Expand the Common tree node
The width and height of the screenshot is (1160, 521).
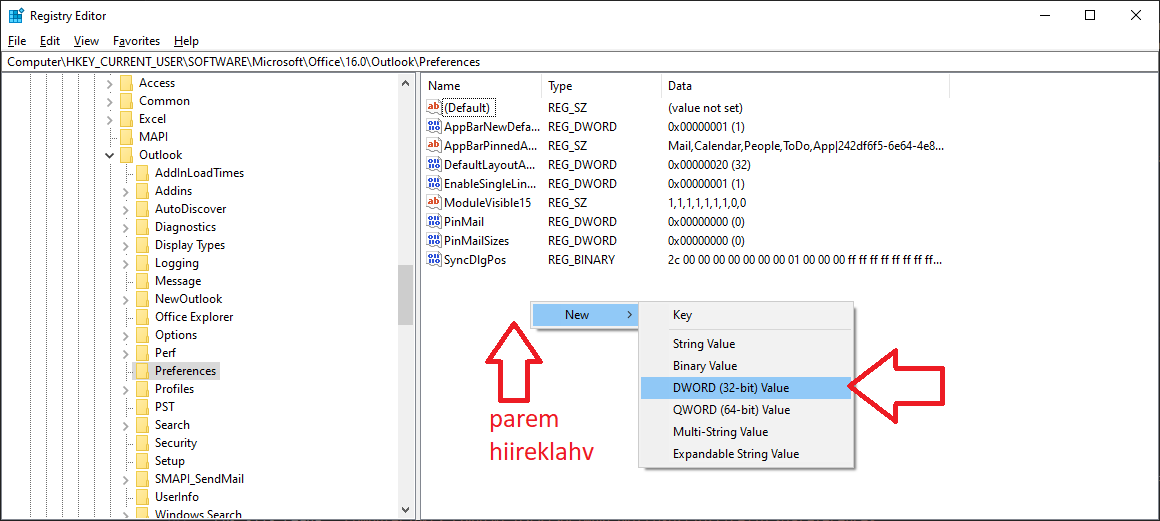click(x=109, y=101)
